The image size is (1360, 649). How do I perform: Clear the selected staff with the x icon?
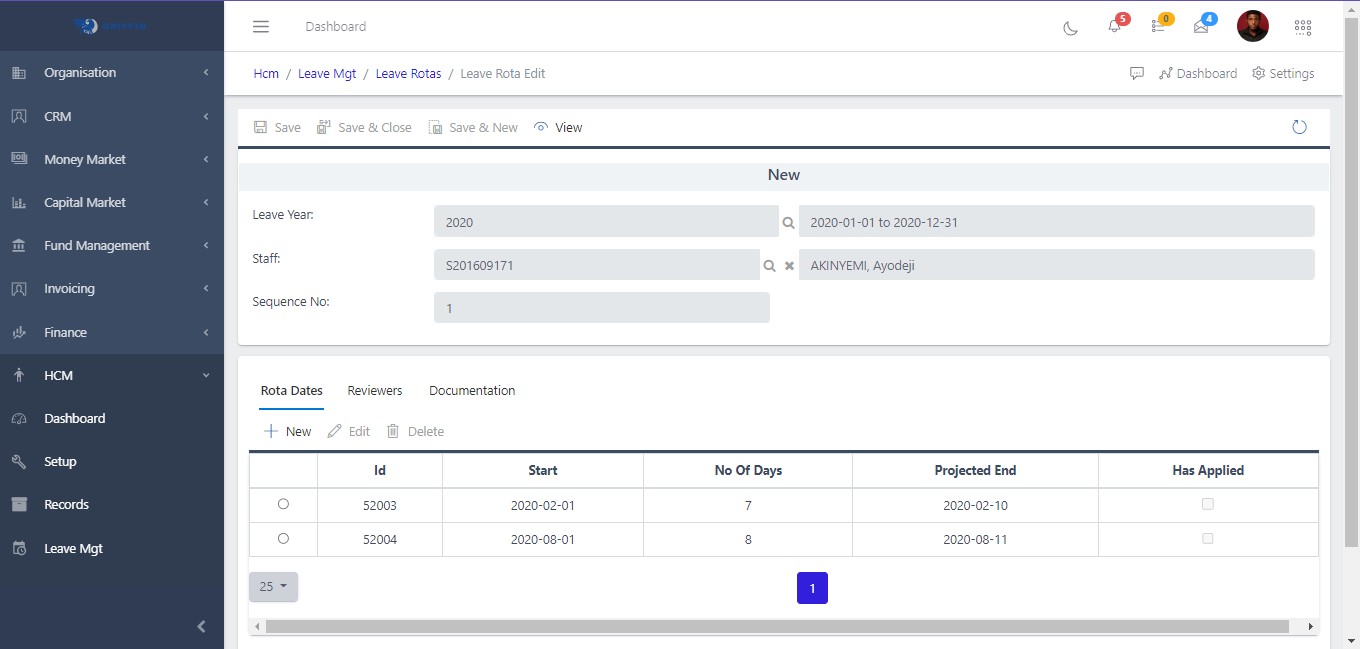(x=789, y=265)
